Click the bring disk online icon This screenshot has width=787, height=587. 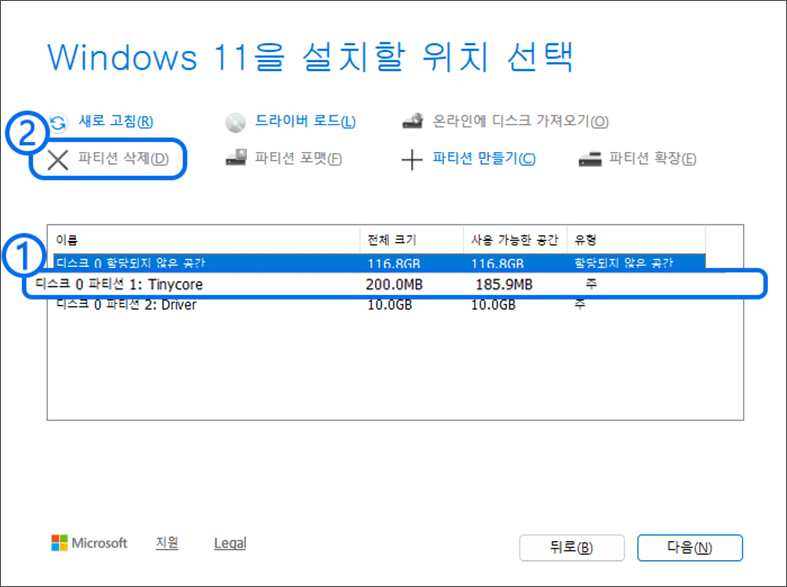413,121
